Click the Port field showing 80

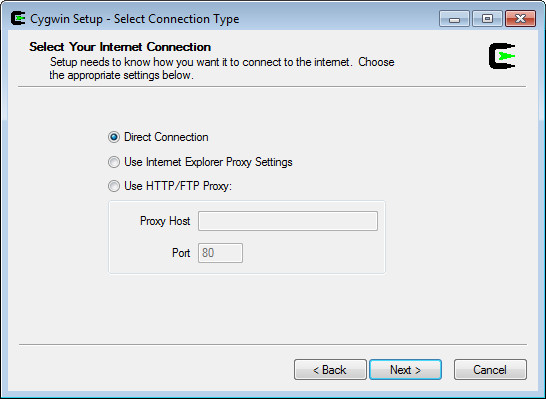(220, 253)
